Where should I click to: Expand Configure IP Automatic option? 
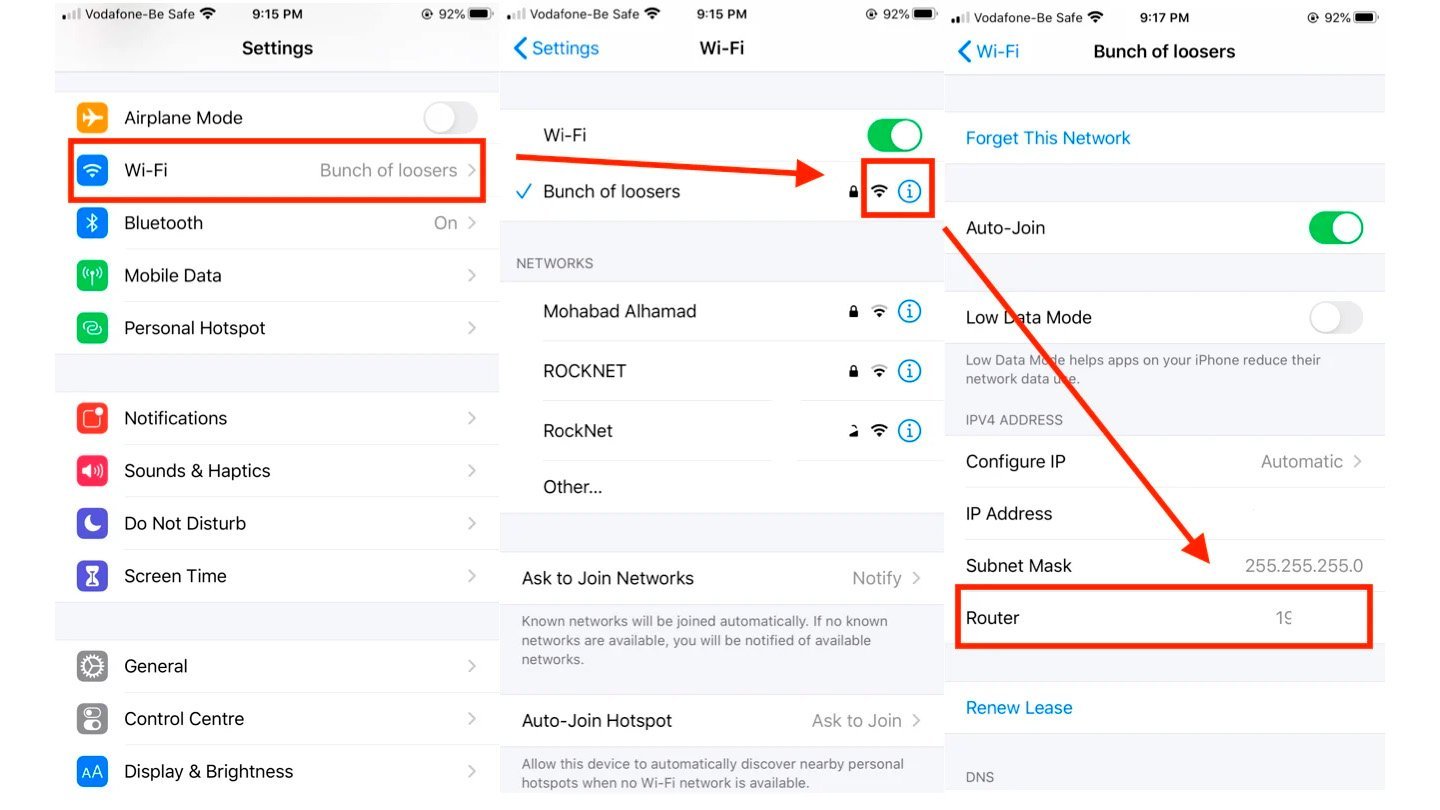tap(1165, 462)
